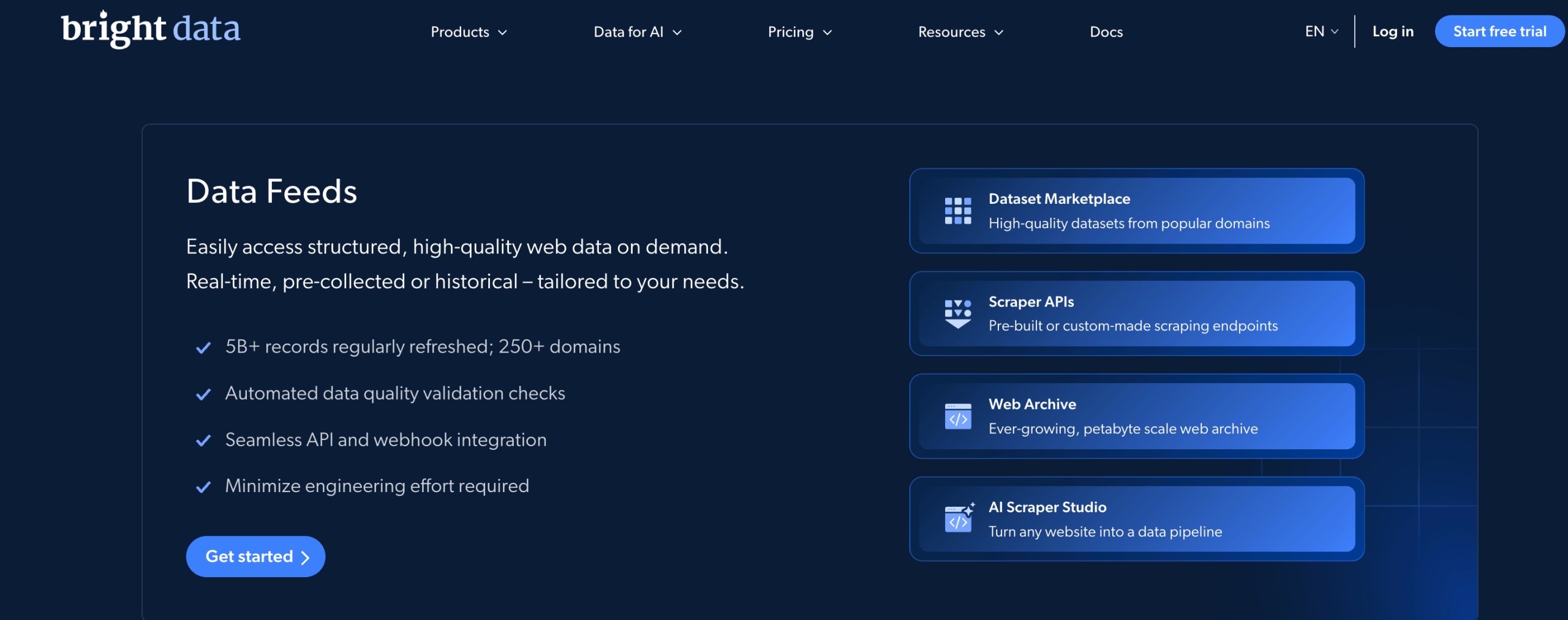
Task: Click checkmark beside Minimize engineering effort
Action: [x=203, y=487]
